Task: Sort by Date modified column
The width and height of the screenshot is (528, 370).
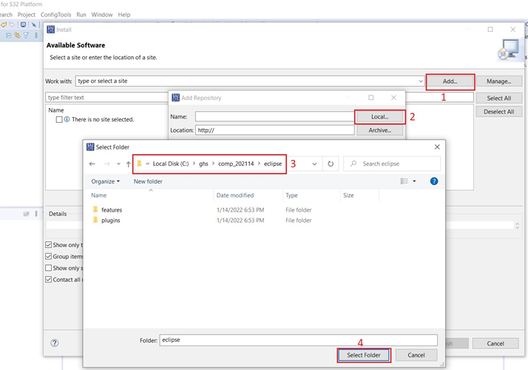Action: click(235, 196)
